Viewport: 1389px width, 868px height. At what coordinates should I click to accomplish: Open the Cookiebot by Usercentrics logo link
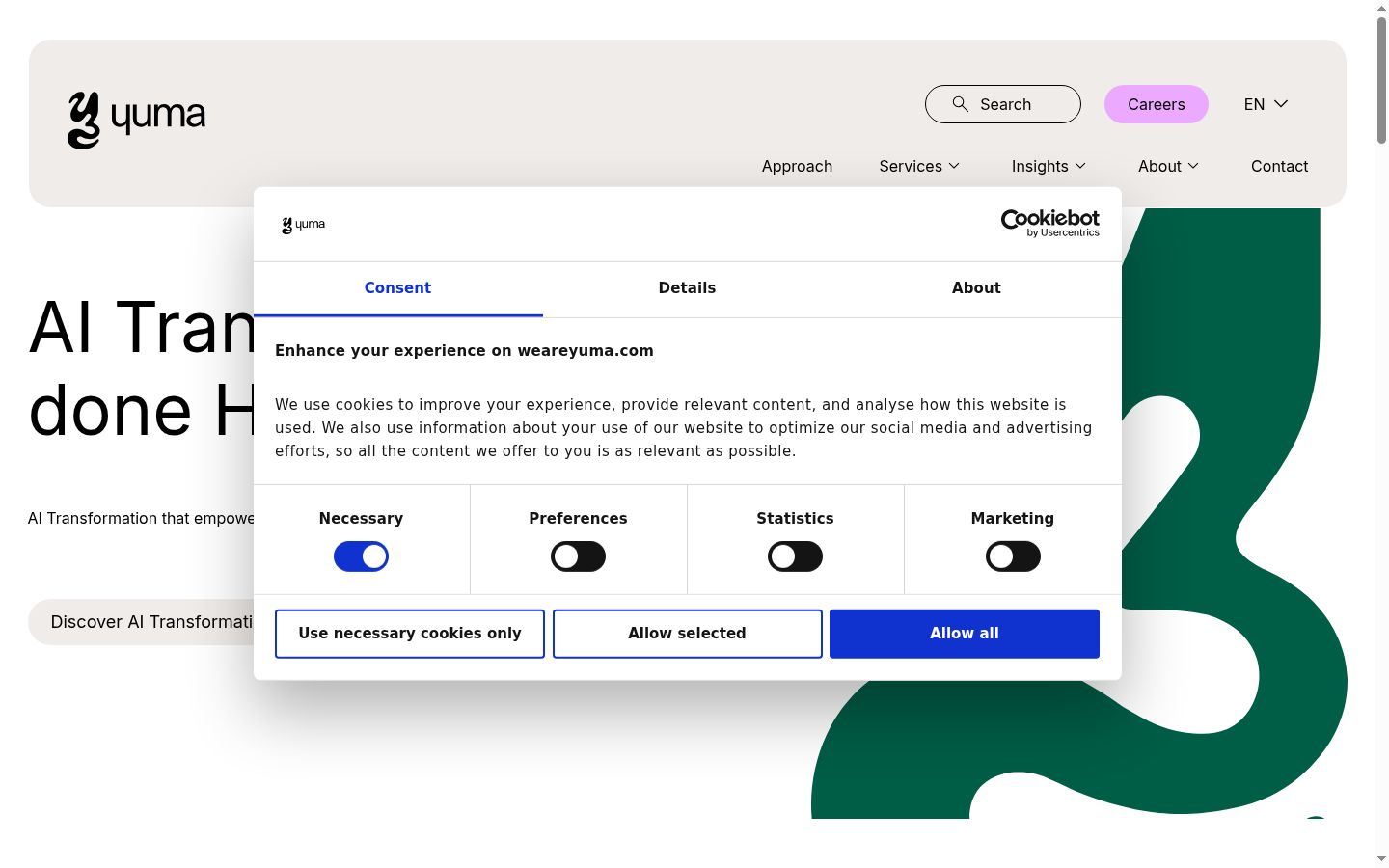[1049, 224]
